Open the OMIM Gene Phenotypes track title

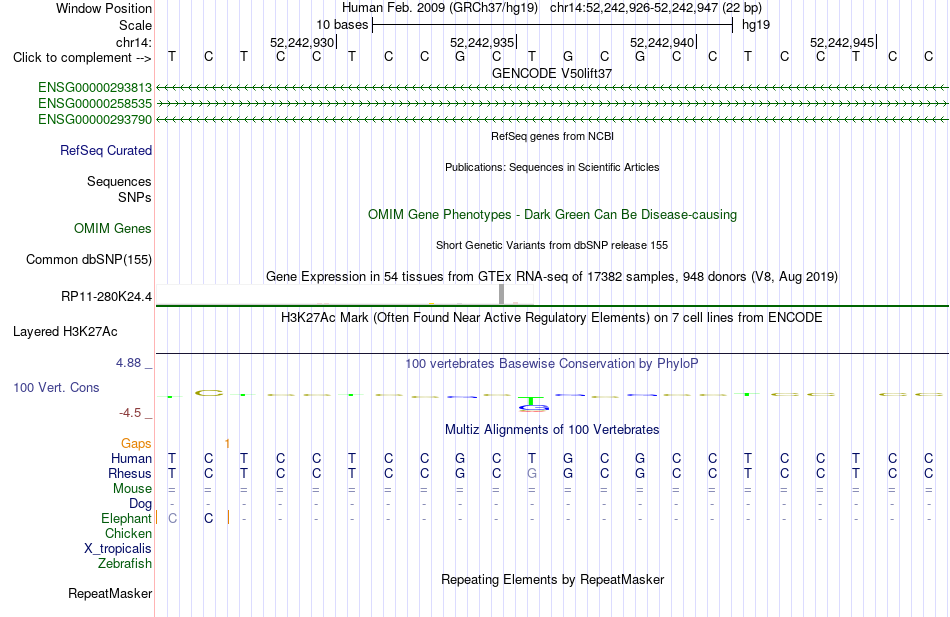coord(552,215)
